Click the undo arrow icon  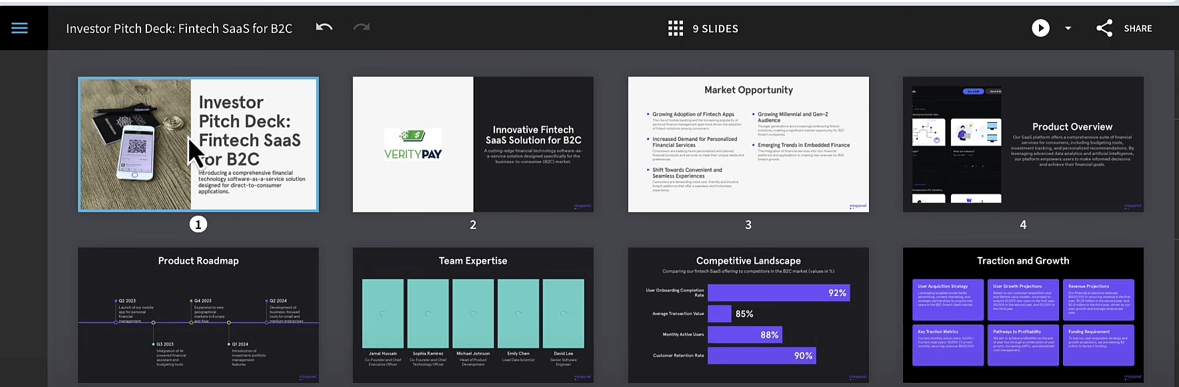pyautogui.click(x=324, y=28)
